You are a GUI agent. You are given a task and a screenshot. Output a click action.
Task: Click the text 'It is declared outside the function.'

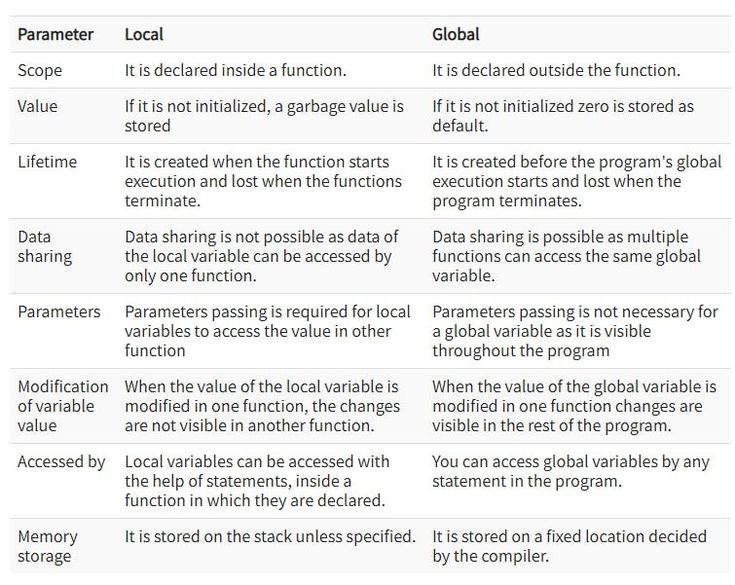(x=553, y=71)
